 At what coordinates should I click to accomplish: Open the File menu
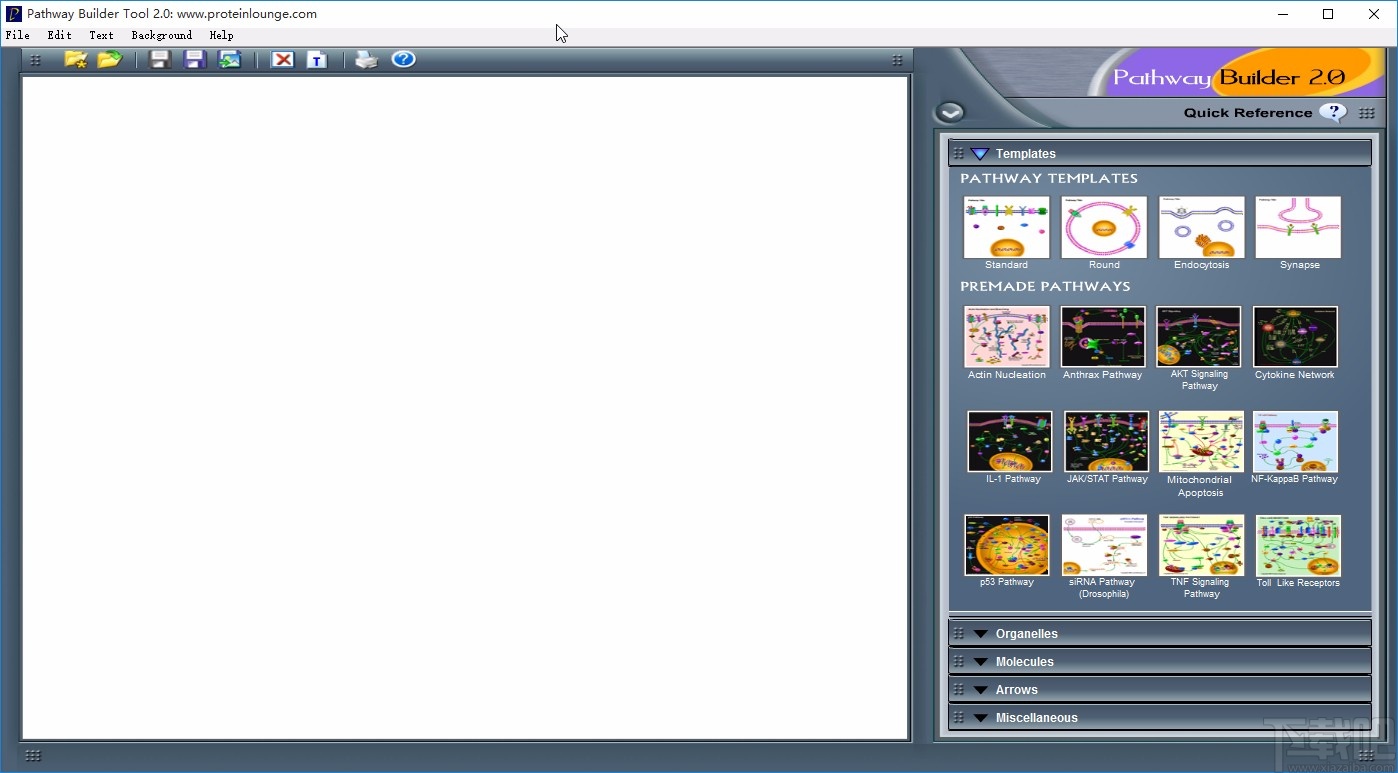(x=17, y=35)
